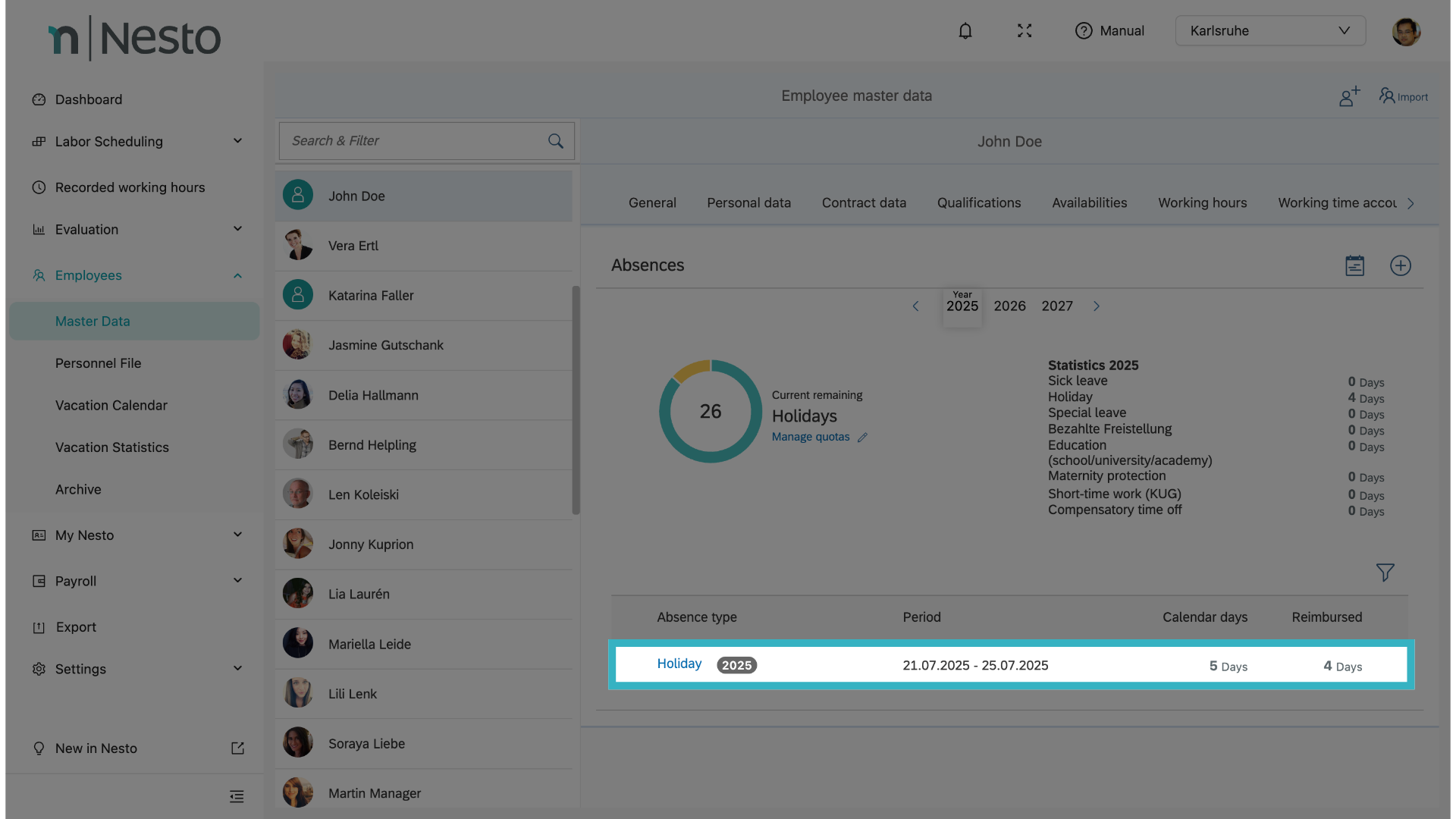Open Vacation Calendar in sidebar

[x=111, y=405]
